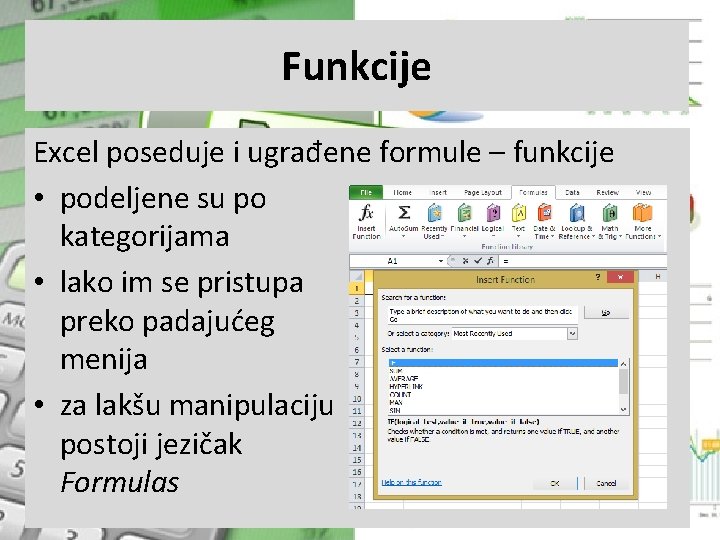Select HYPERLINK in the function list
The image size is (720, 540).
(503, 386)
